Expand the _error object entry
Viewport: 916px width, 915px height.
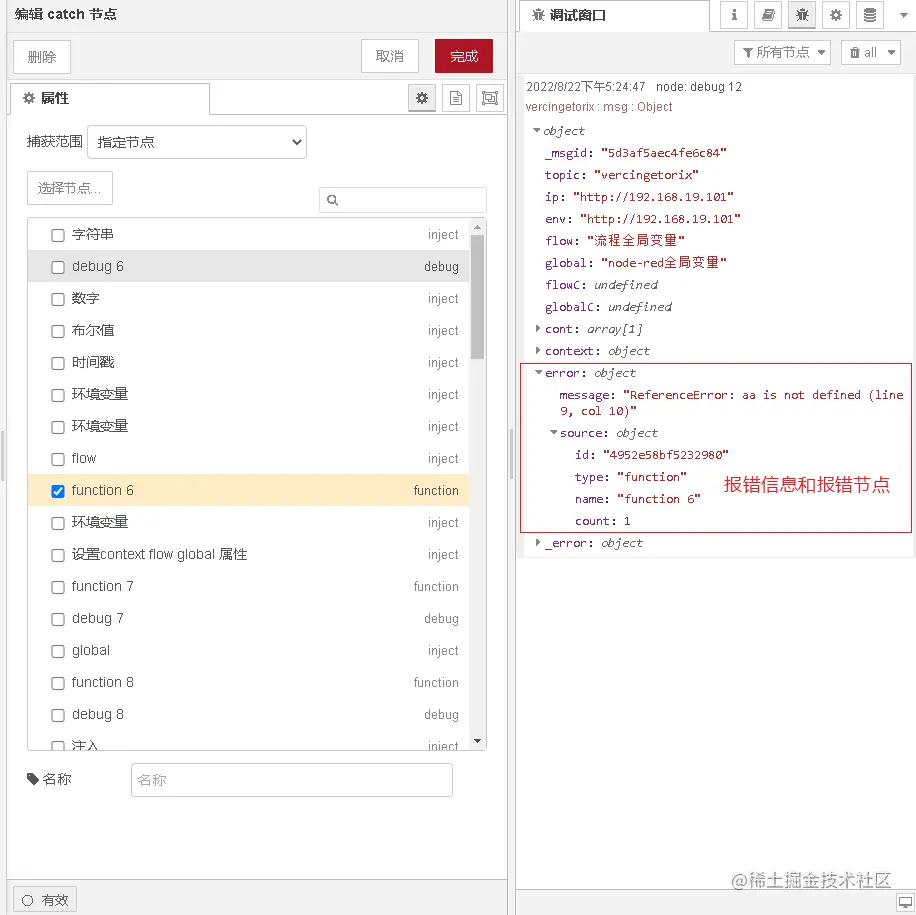(x=537, y=543)
